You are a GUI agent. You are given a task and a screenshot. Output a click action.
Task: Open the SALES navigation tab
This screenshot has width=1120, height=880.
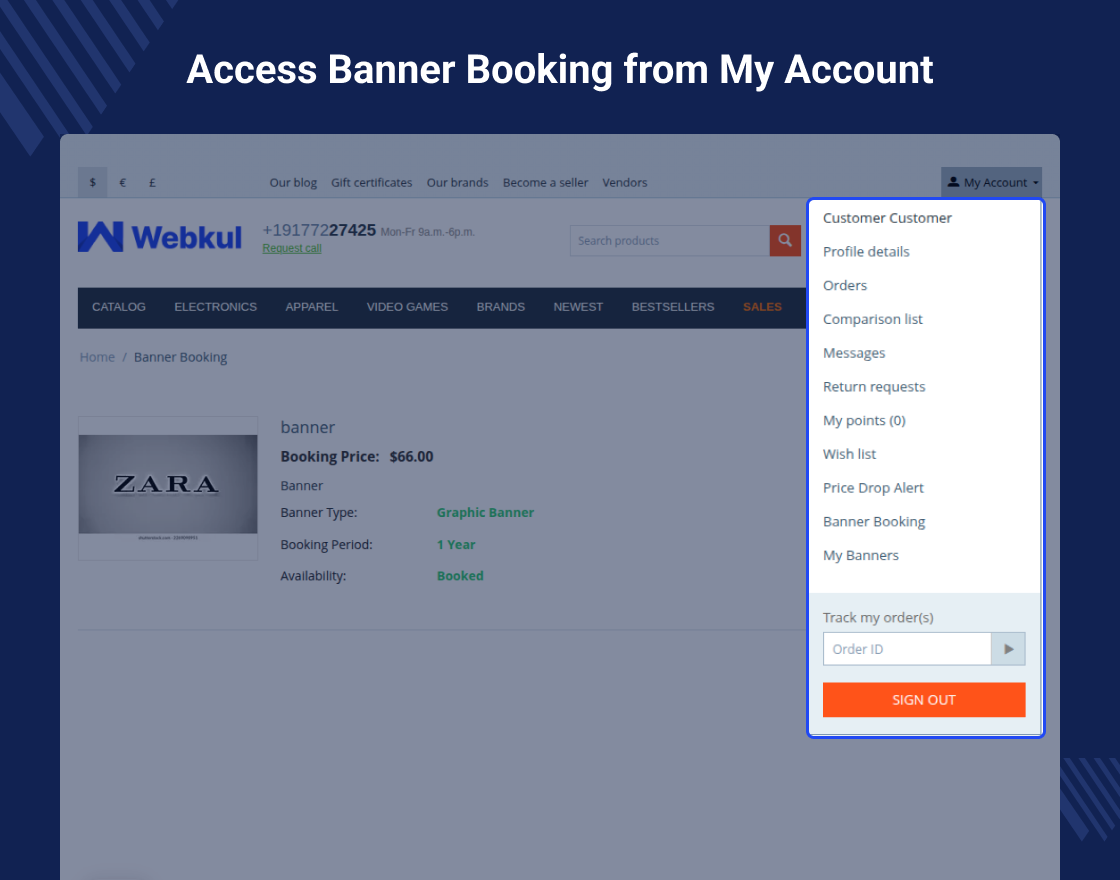762,307
